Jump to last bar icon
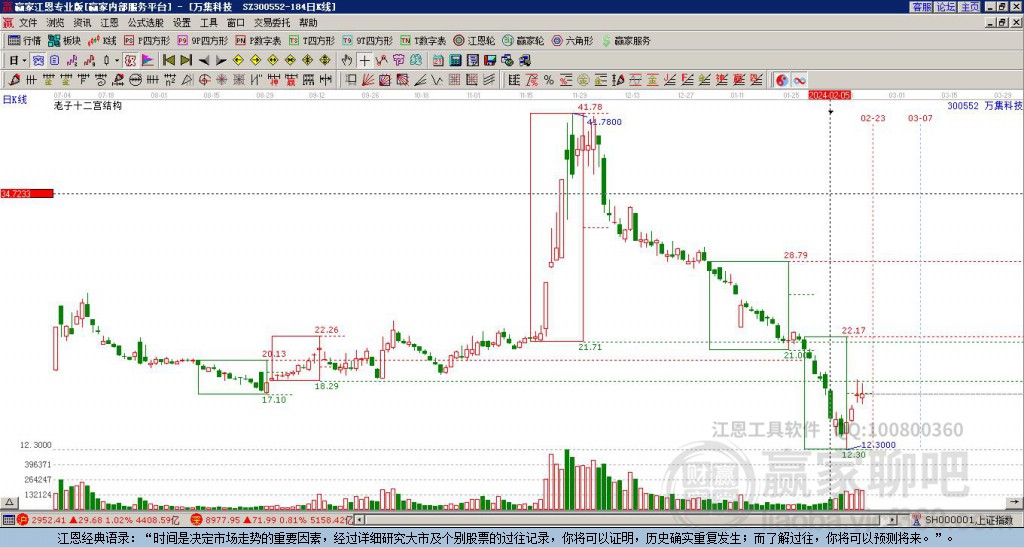Screen dimensions: 1024x548 click(x=186, y=61)
